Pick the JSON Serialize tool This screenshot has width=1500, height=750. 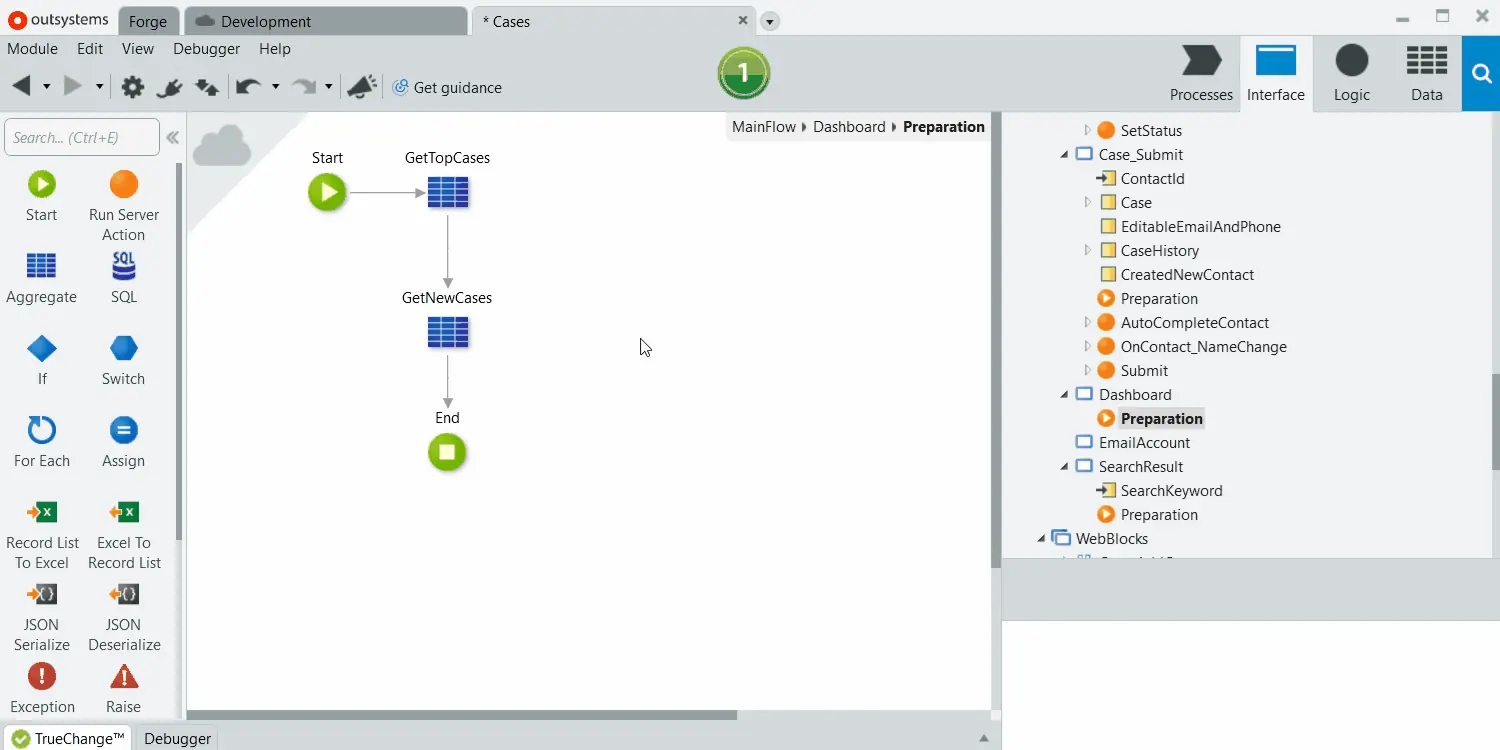[x=41, y=617]
